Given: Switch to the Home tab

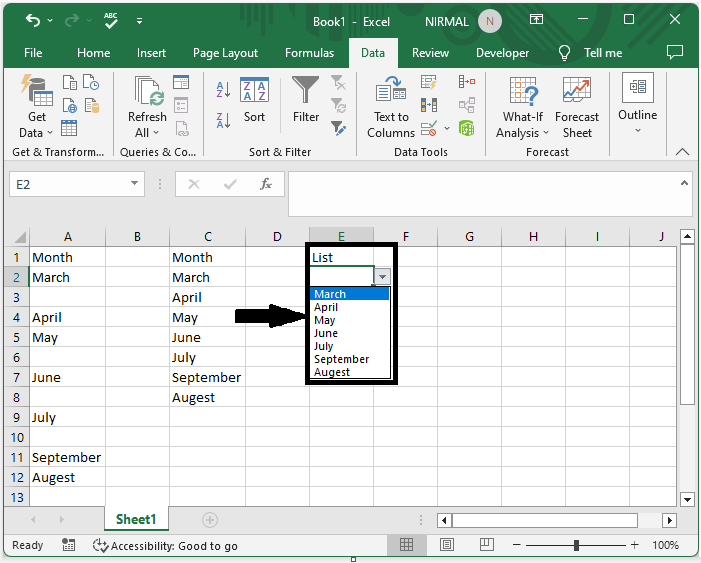Looking at the screenshot, I should [93, 53].
